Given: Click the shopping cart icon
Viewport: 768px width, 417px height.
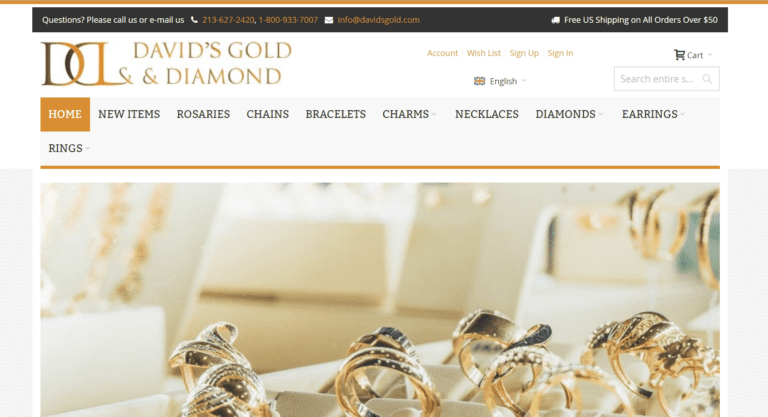Looking at the screenshot, I should click(679, 55).
